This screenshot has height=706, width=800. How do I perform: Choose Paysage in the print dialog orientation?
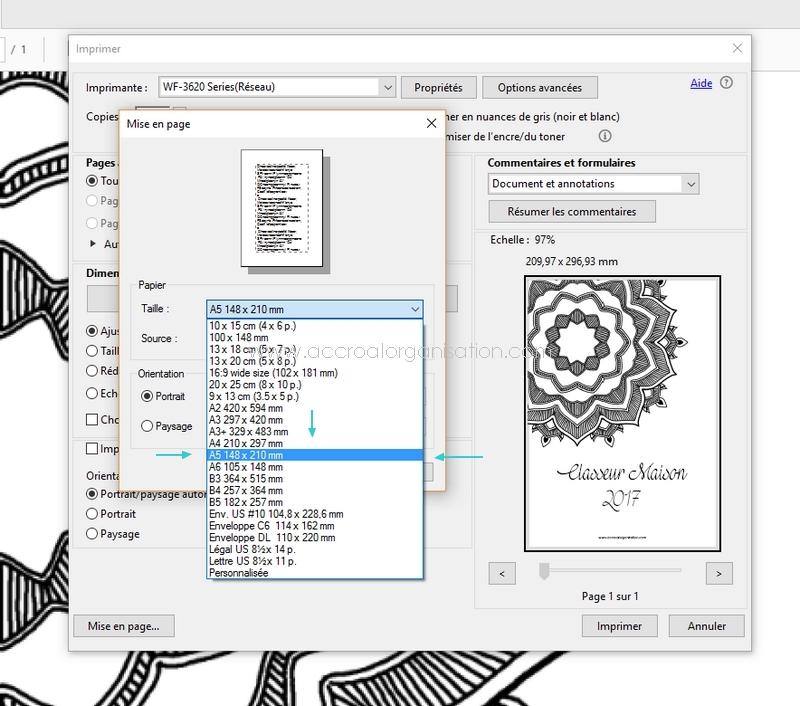(93, 534)
